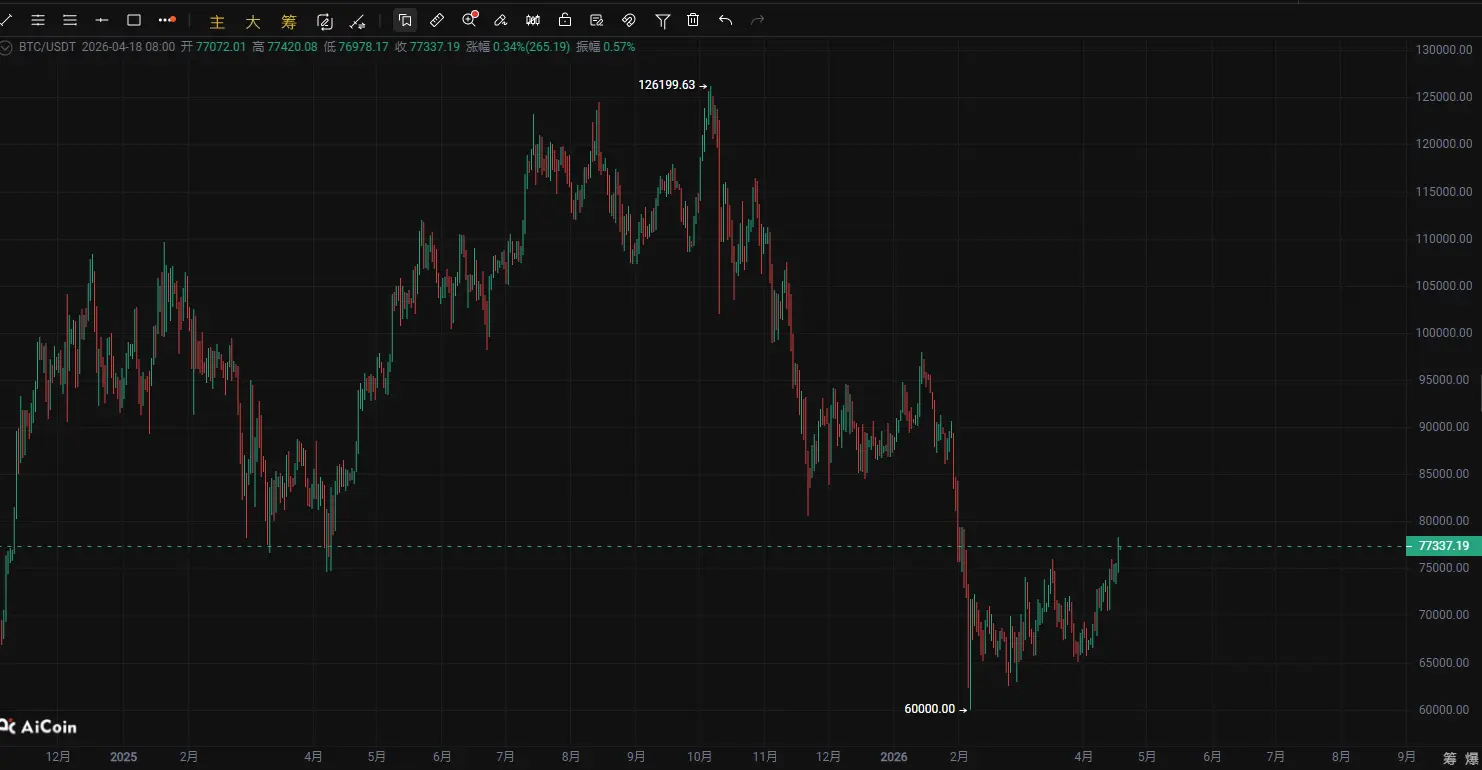The height and width of the screenshot is (770, 1482).
Task: Undo the last drawing action
Action: click(x=725, y=20)
